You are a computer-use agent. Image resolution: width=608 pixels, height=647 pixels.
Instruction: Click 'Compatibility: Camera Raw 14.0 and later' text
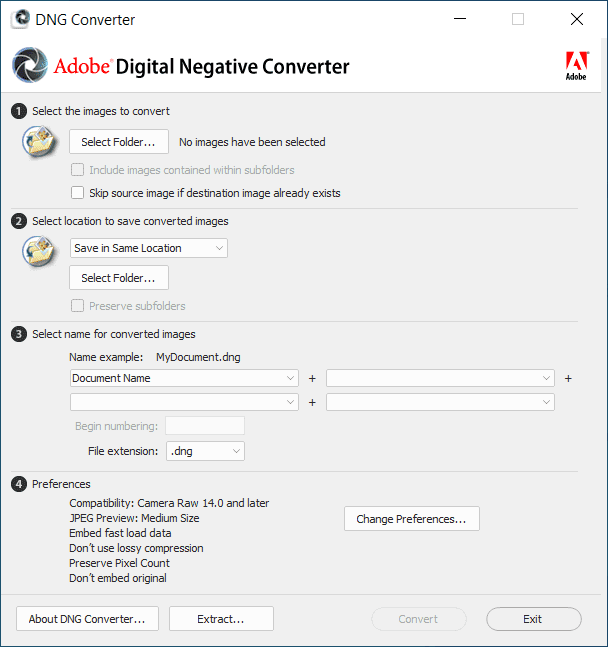click(169, 503)
